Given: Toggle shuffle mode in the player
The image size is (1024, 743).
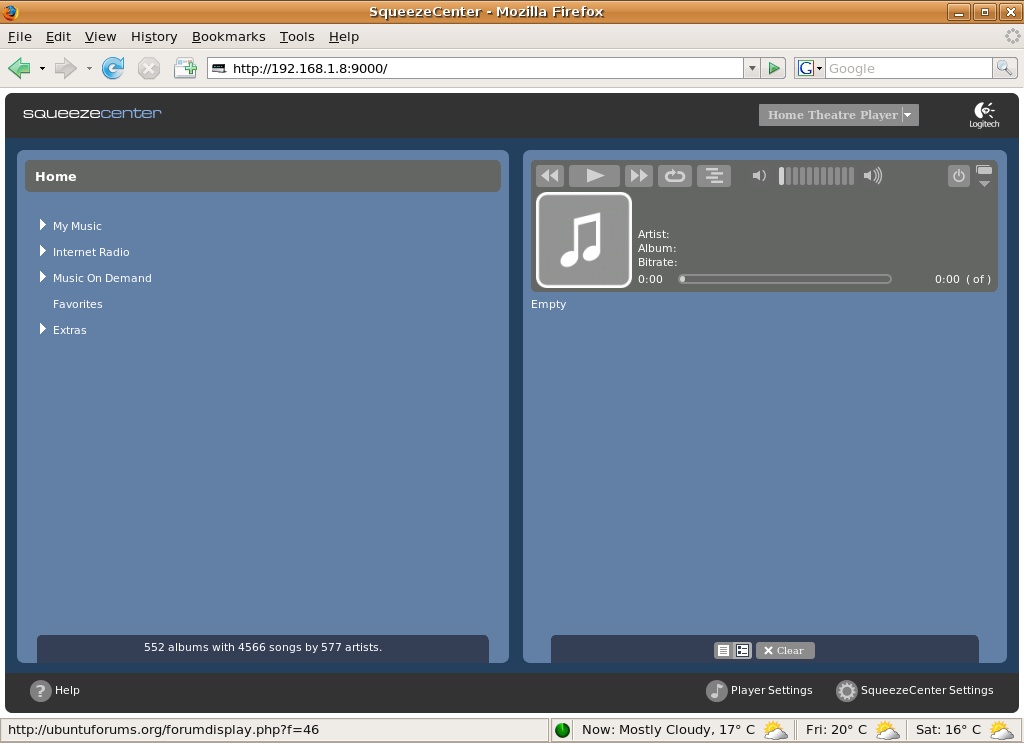Looking at the screenshot, I should point(714,176).
